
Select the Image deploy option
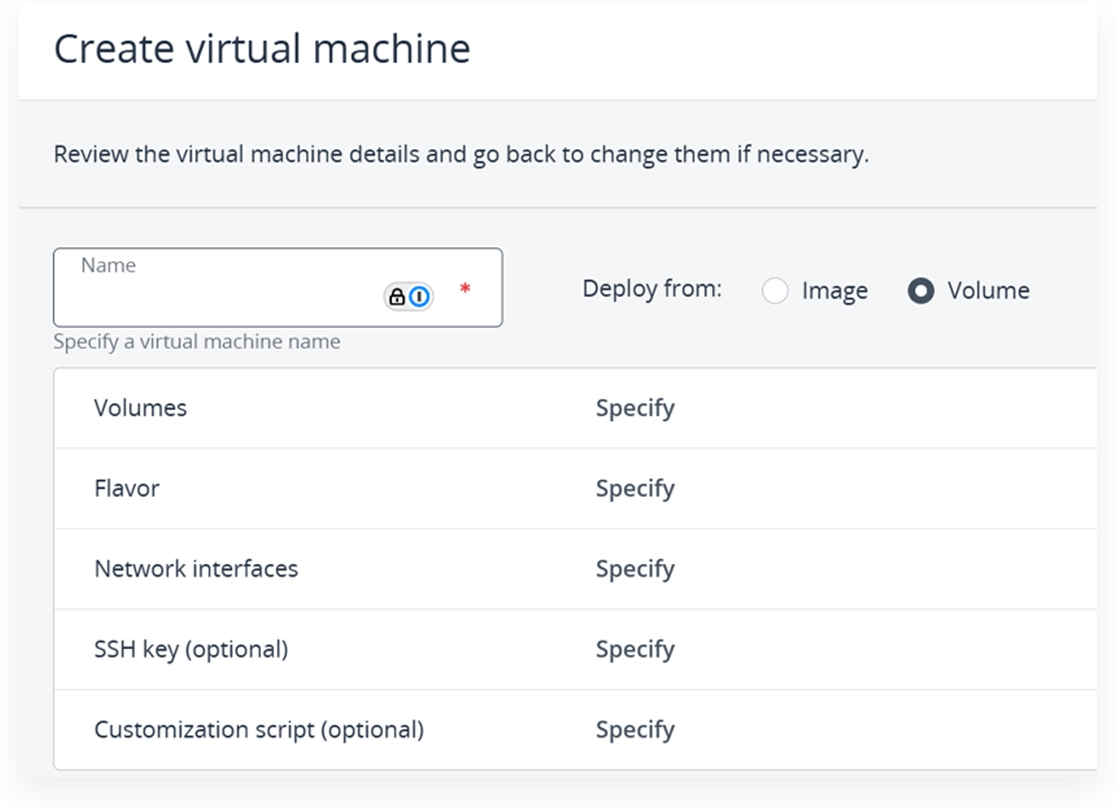(776, 290)
